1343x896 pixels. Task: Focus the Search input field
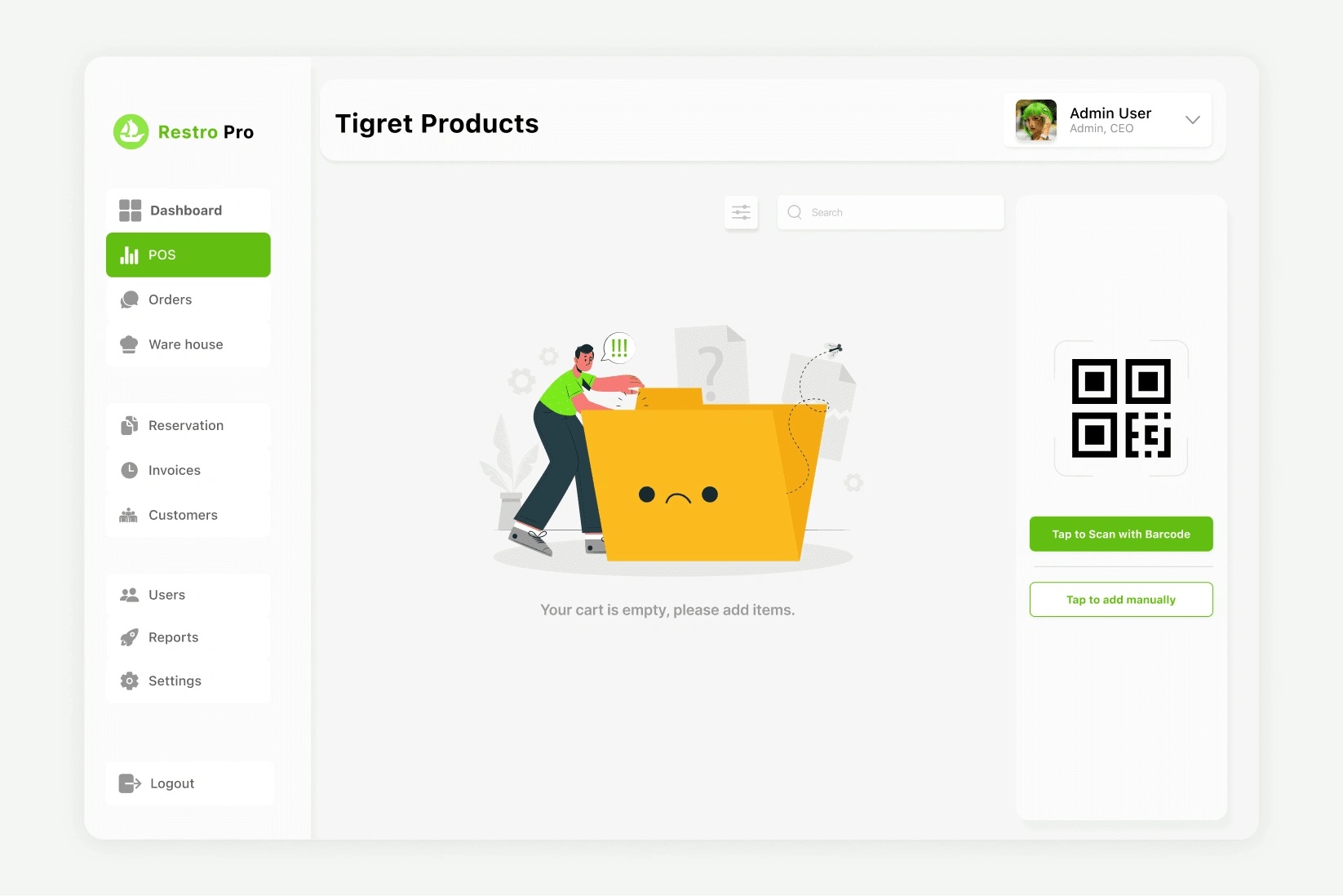point(891,212)
